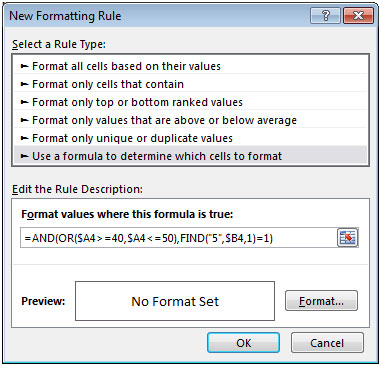This screenshot has height=366, width=381.
Task: Click arrow bullet beside 'Use a formula' rule
Action: point(24,156)
